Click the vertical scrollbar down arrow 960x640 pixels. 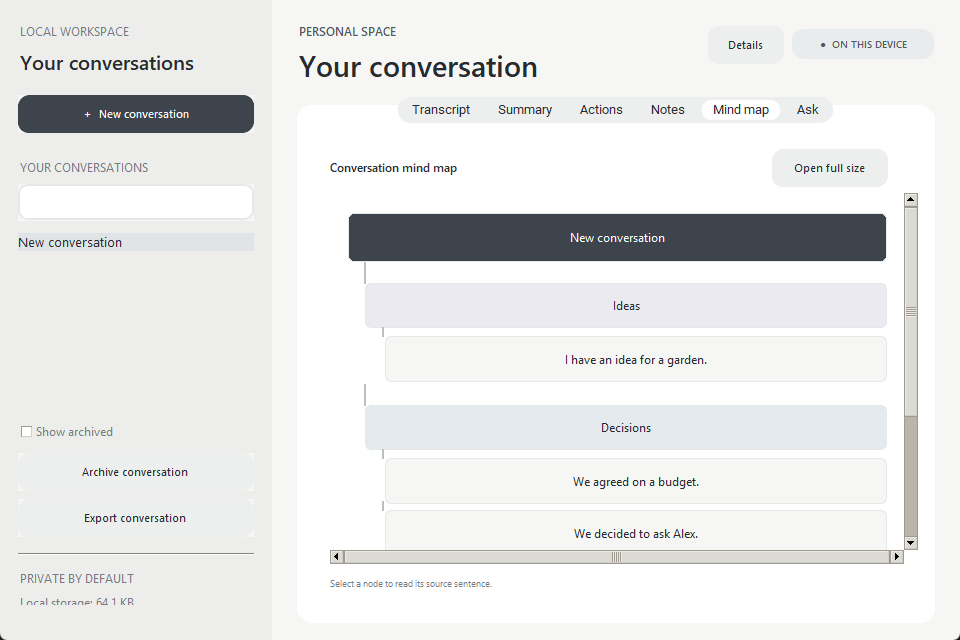tap(910, 543)
